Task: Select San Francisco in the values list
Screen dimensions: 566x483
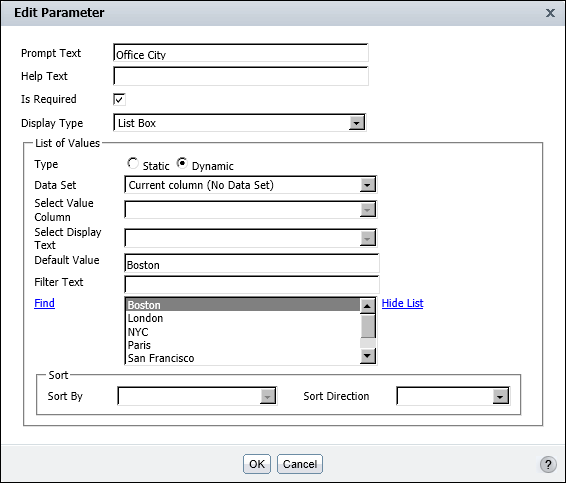Action: point(243,358)
